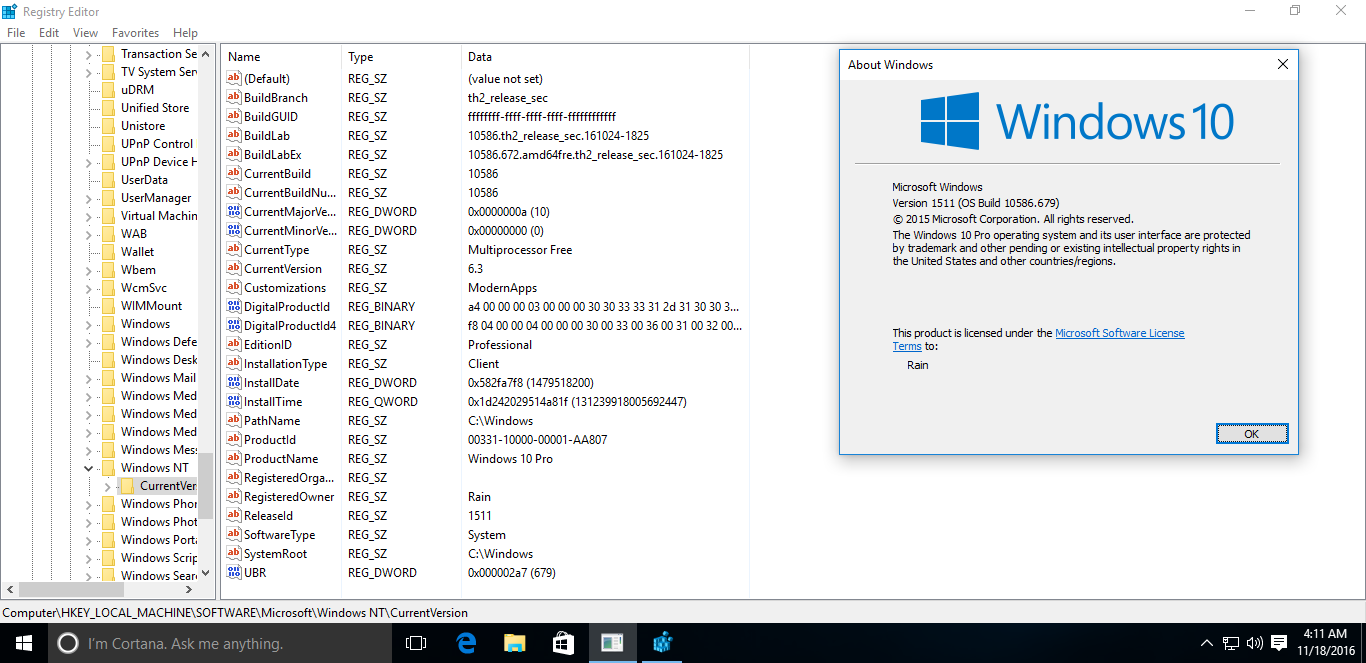Click the network icon in system tray
The height and width of the screenshot is (663, 1366).
tap(1231, 643)
